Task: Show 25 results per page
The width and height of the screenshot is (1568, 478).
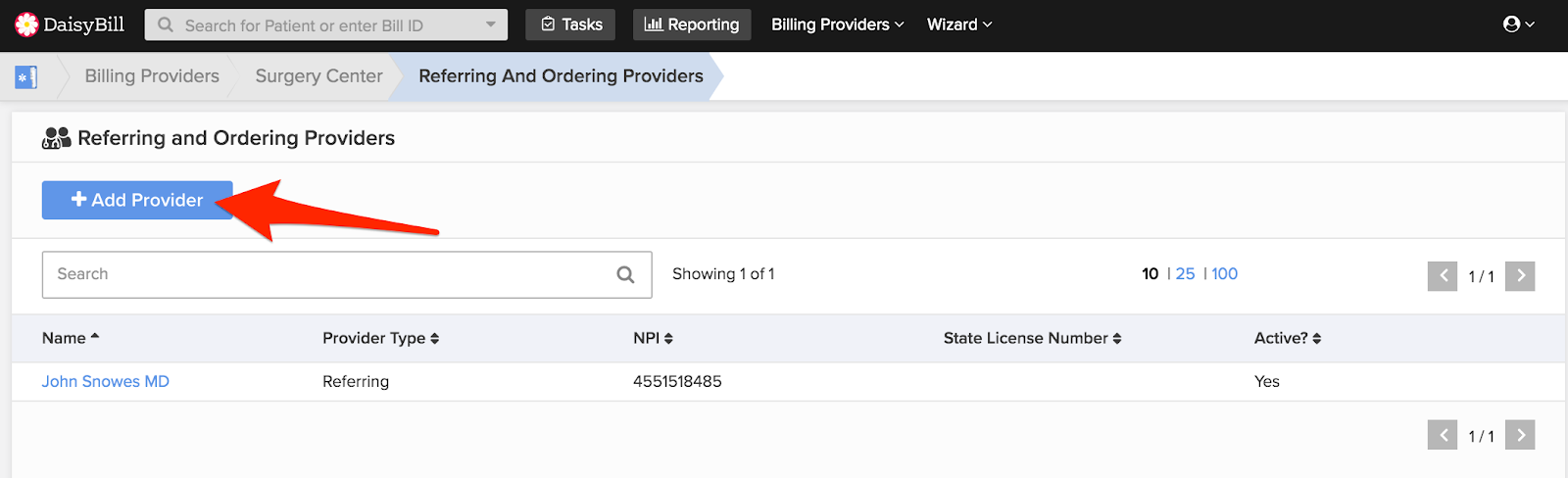Action: [1185, 274]
